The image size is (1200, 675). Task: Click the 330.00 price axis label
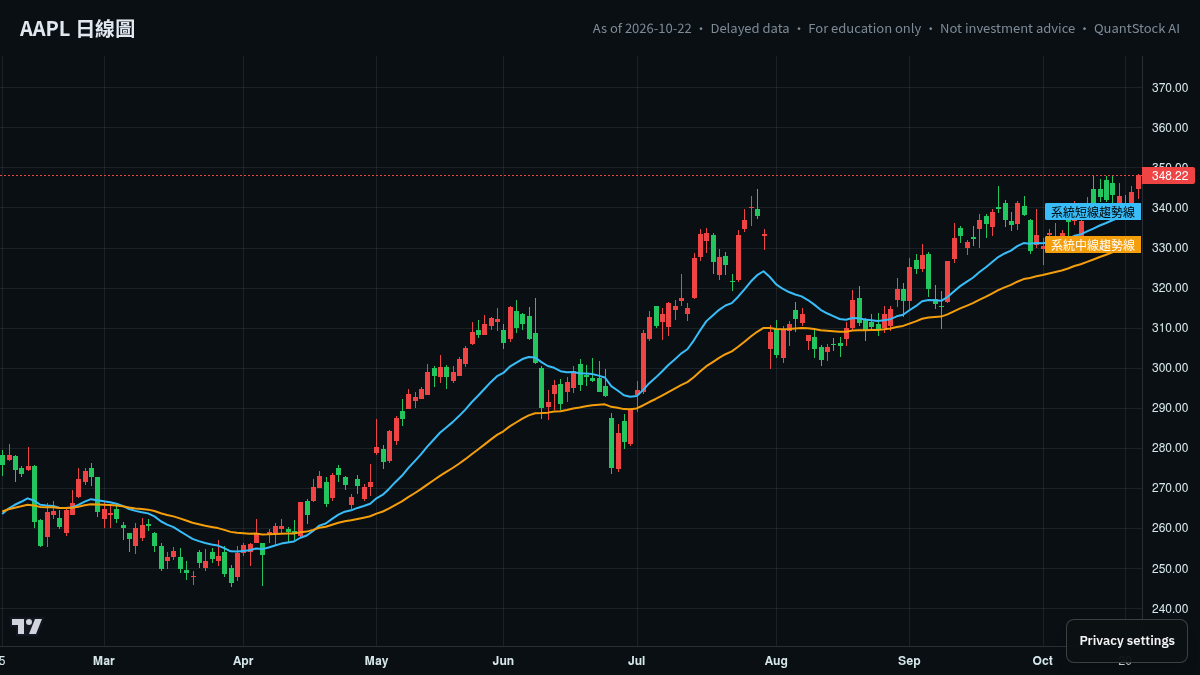[x=1169, y=248]
